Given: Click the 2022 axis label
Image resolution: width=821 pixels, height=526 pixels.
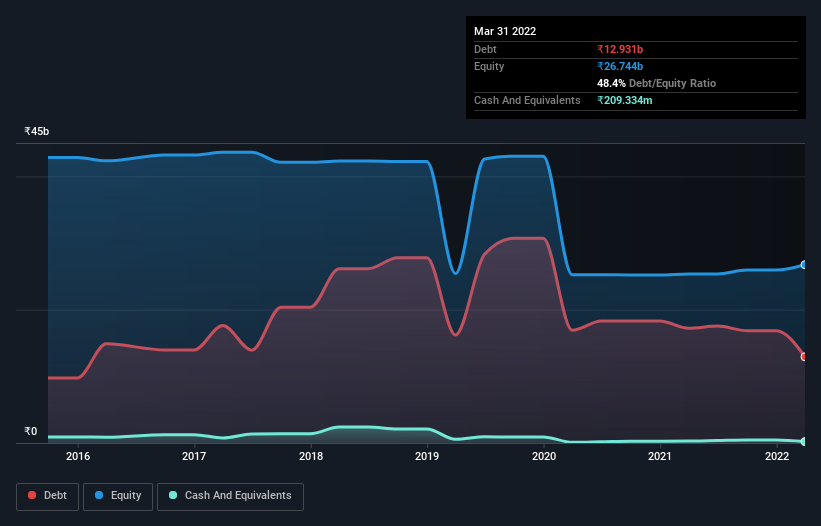Looking at the screenshot, I should (777, 456).
